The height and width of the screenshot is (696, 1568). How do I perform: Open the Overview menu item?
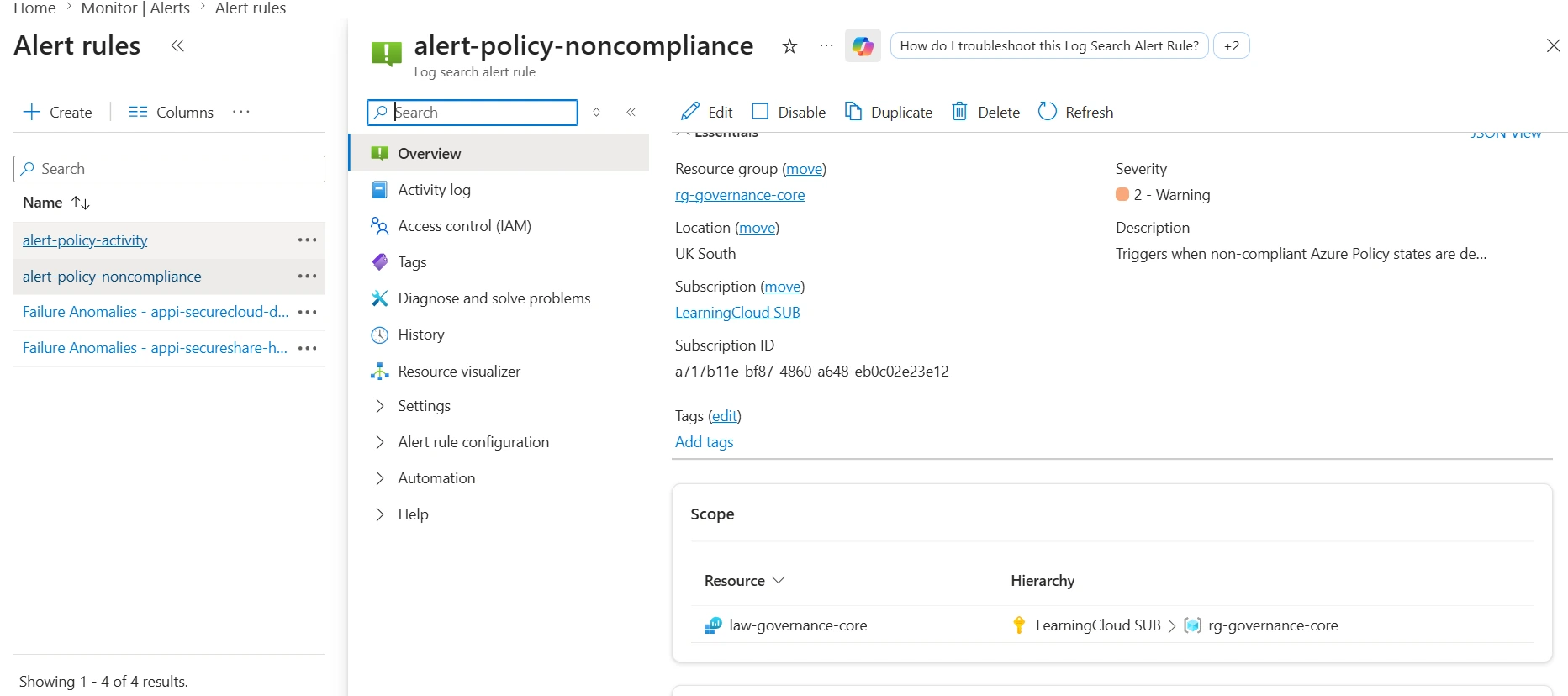[x=499, y=153]
